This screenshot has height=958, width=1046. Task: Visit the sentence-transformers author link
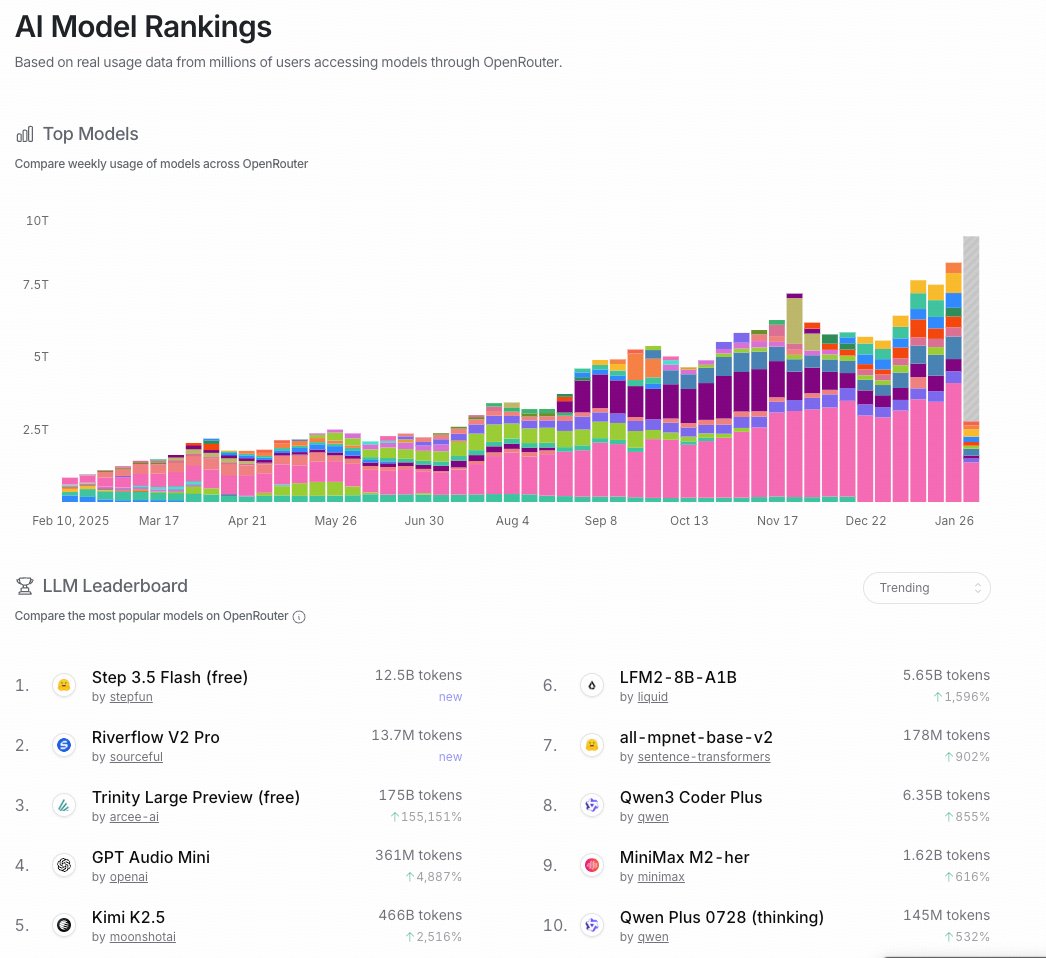point(704,757)
